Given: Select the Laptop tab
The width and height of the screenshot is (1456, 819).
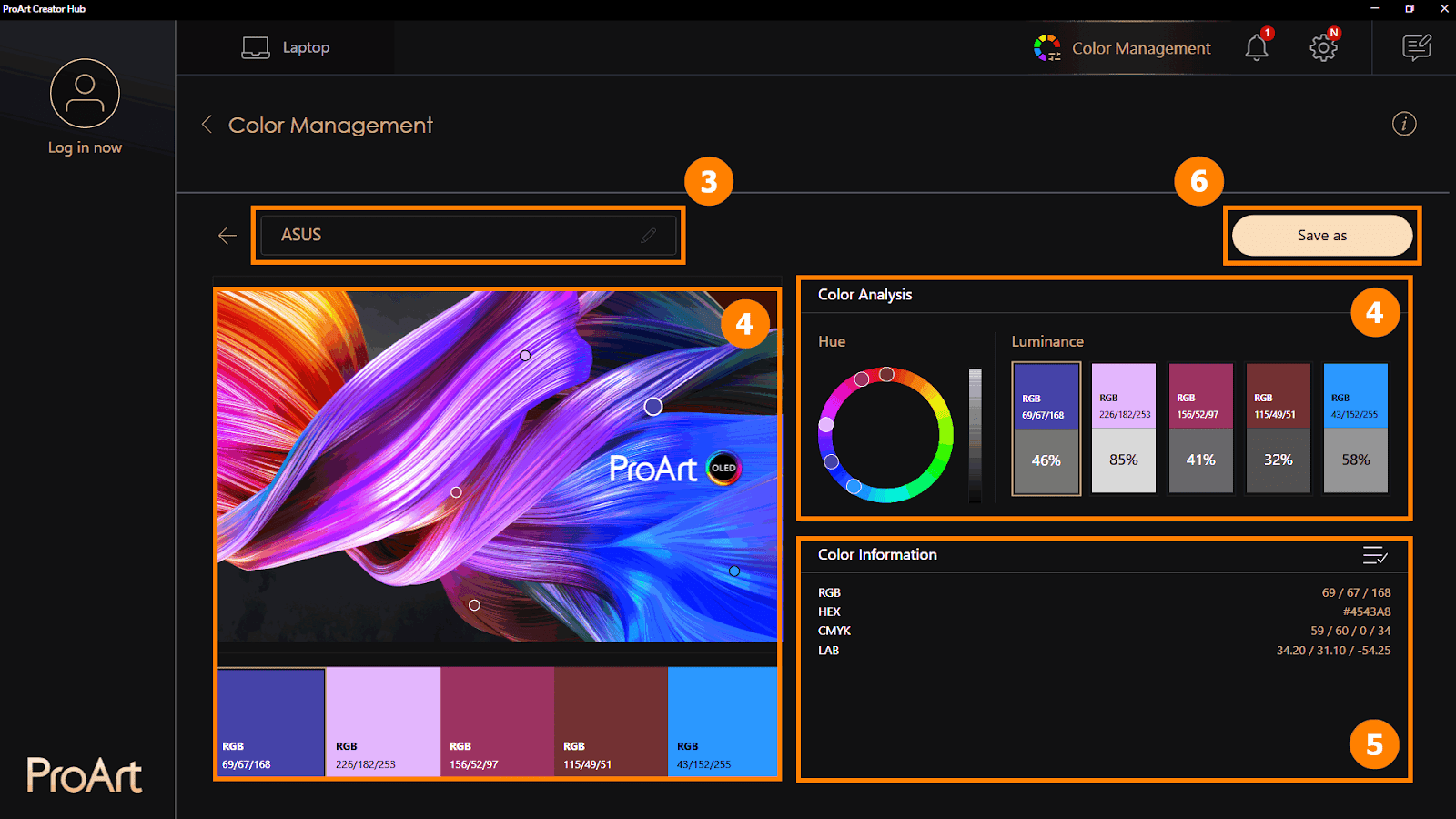Looking at the screenshot, I should 286,47.
